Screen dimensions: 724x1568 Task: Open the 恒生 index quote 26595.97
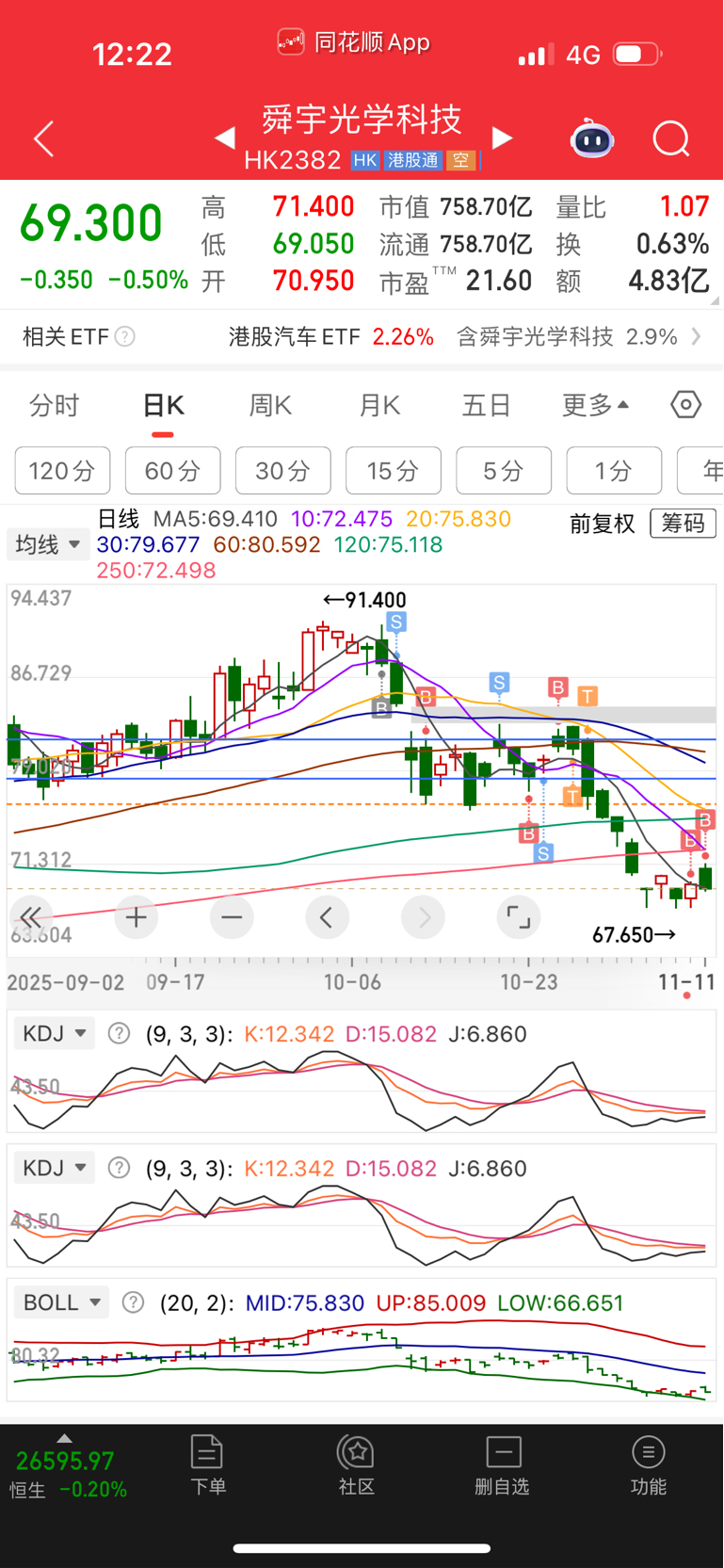[65, 1461]
